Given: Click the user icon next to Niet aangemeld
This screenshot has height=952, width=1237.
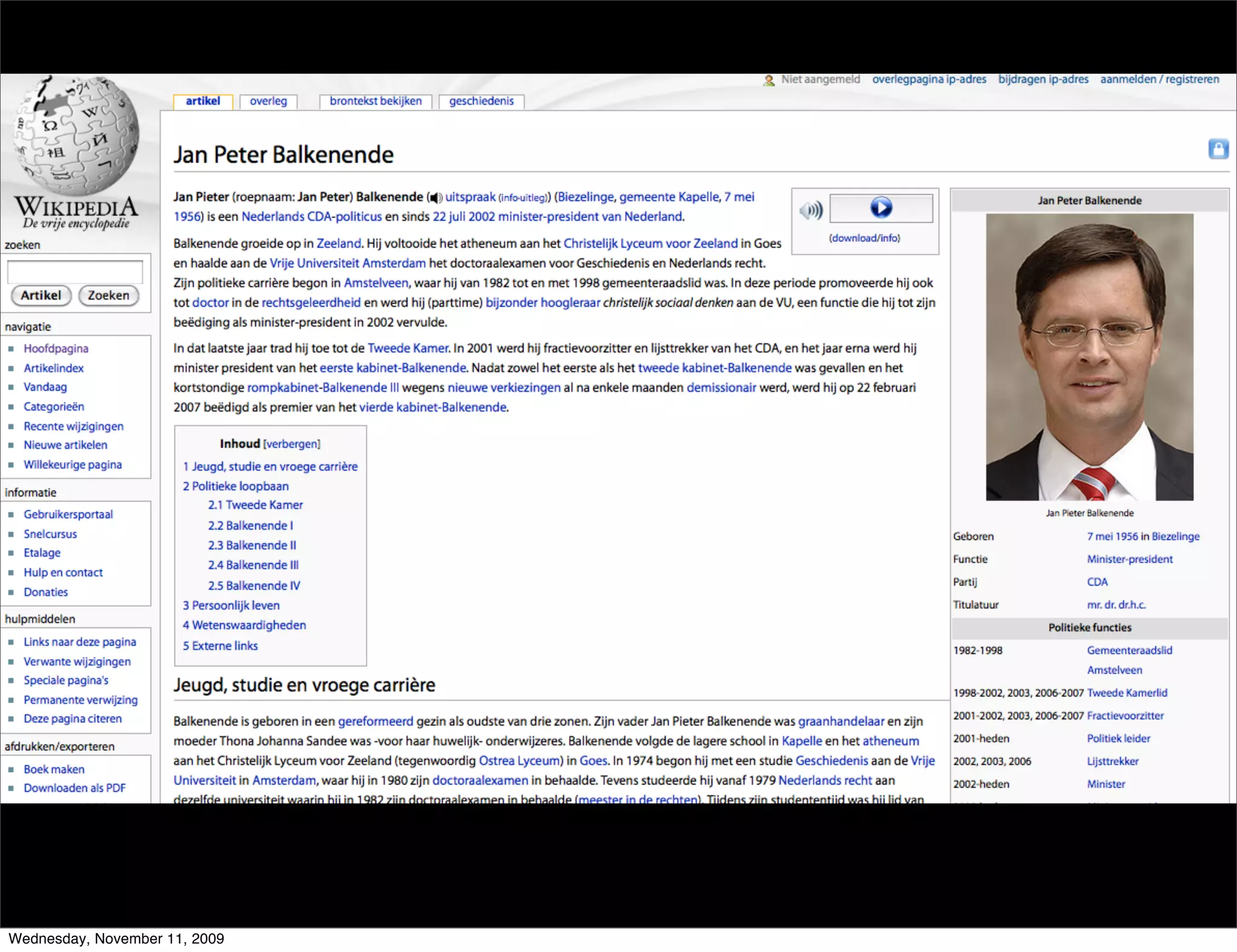Looking at the screenshot, I should coord(769,80).
